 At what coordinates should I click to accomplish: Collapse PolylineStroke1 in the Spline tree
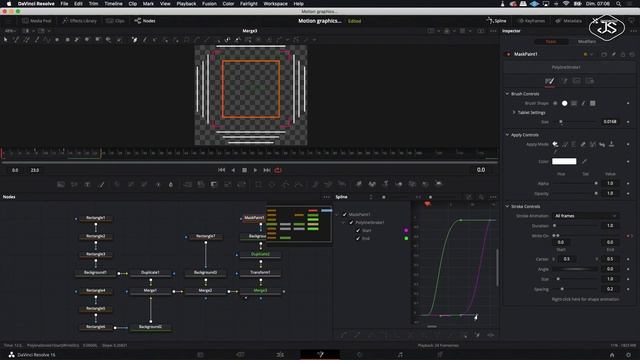[x=344, y=222]
